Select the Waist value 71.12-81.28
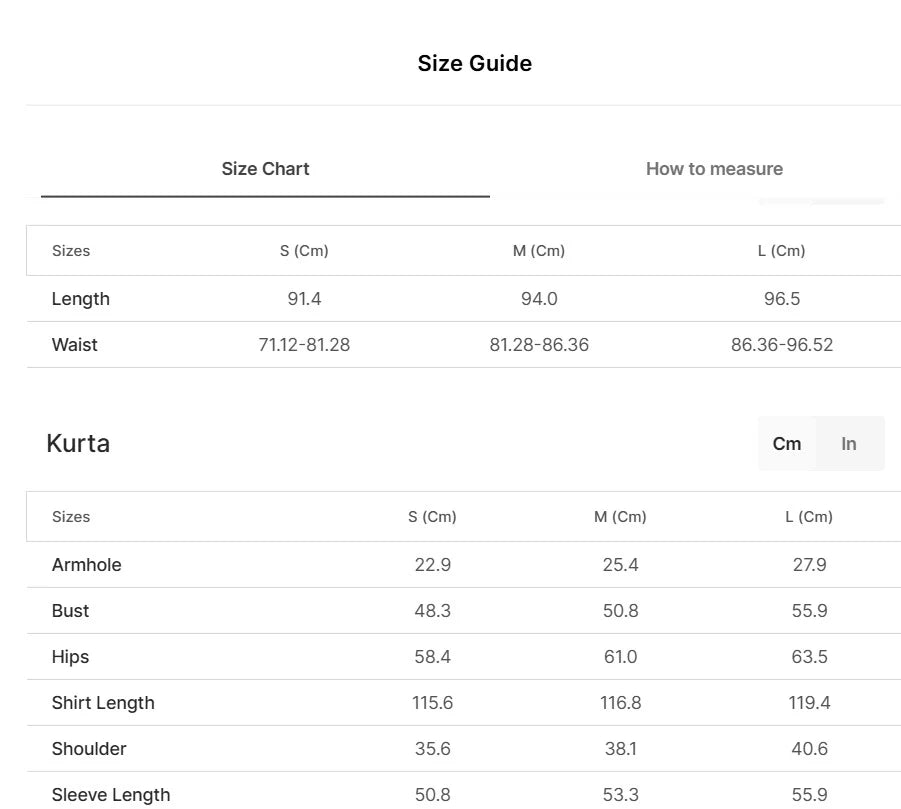The height and width of the screenshot is (809, 901). tap(304, 345)
